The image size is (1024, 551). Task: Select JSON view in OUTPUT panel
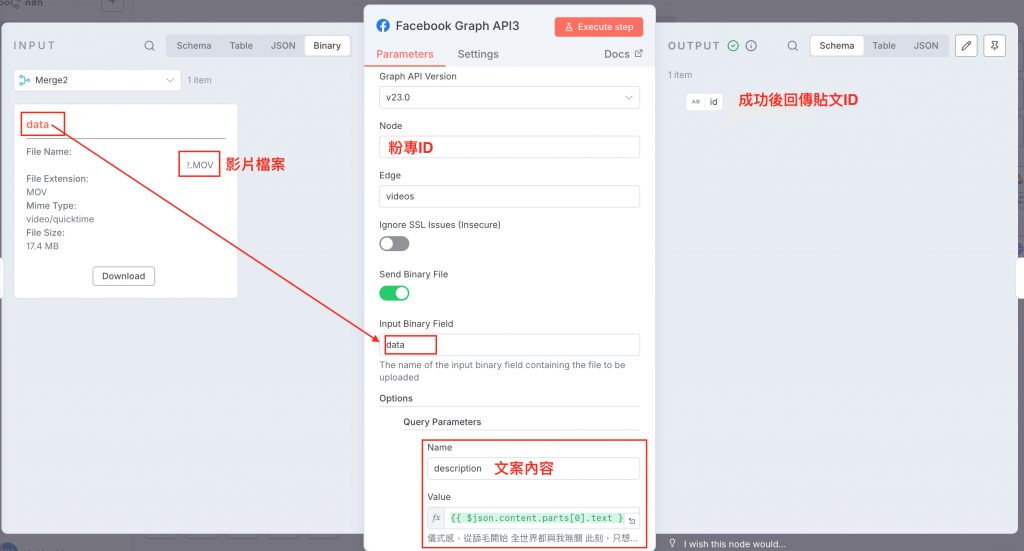(x=926, y=46)
